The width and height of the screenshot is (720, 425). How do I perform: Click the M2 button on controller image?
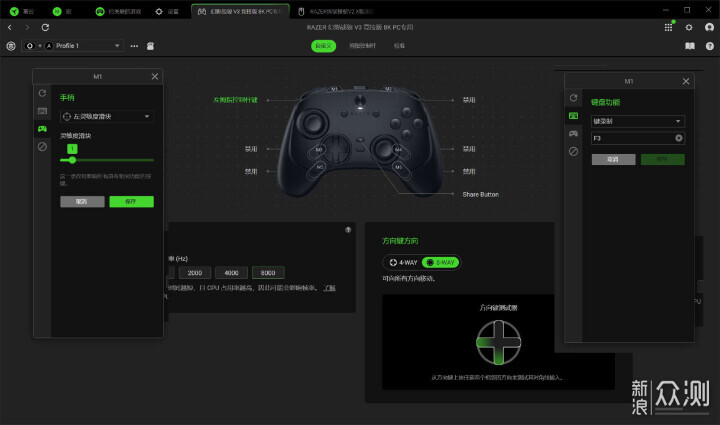pyautogui.click(x=388, y=89)
